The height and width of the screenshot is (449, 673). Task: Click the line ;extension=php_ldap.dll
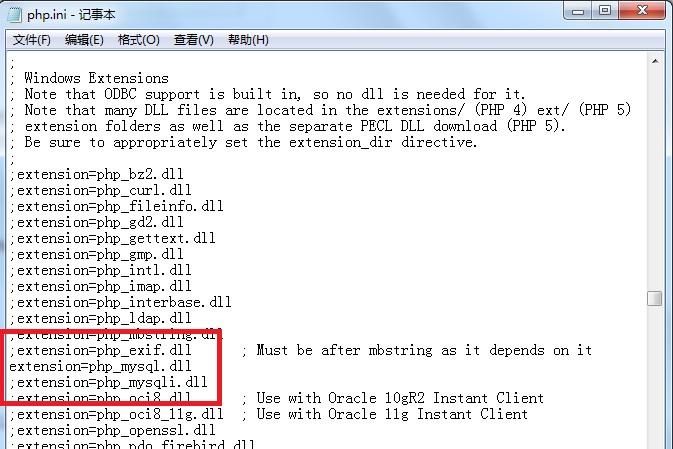(100, 318)
